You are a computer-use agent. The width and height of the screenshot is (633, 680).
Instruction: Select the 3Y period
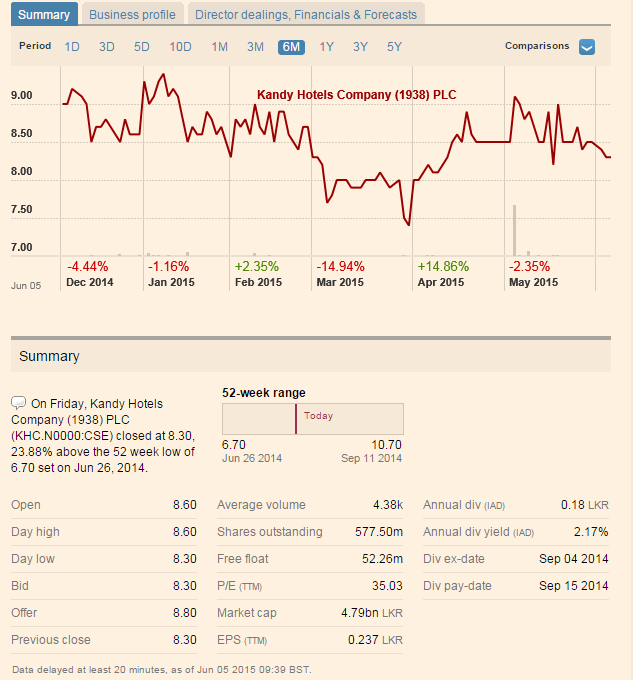pyautogui.click(x=360, y=47)
